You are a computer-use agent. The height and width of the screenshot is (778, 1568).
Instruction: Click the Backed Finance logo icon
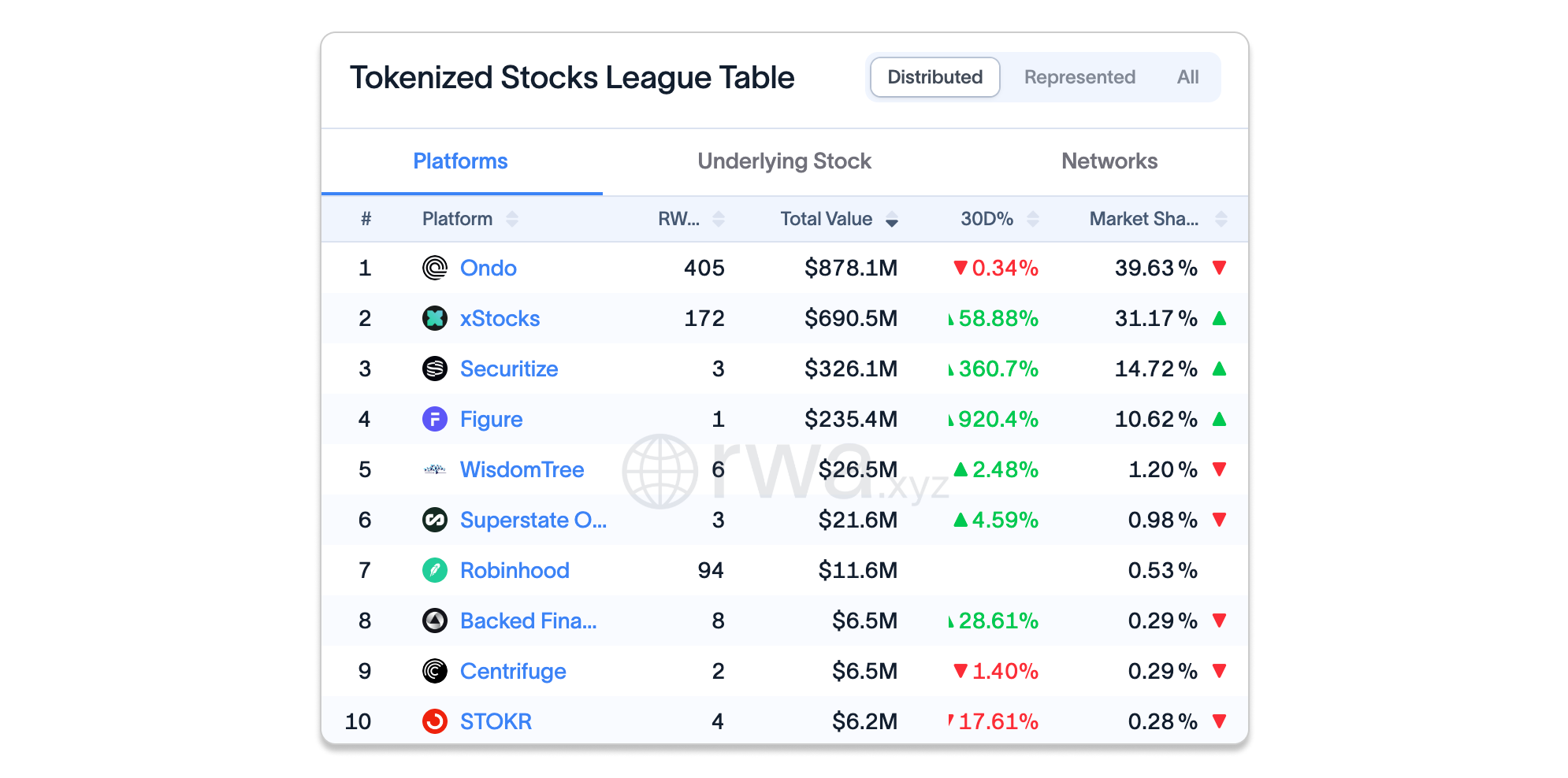tap(434, 621)
